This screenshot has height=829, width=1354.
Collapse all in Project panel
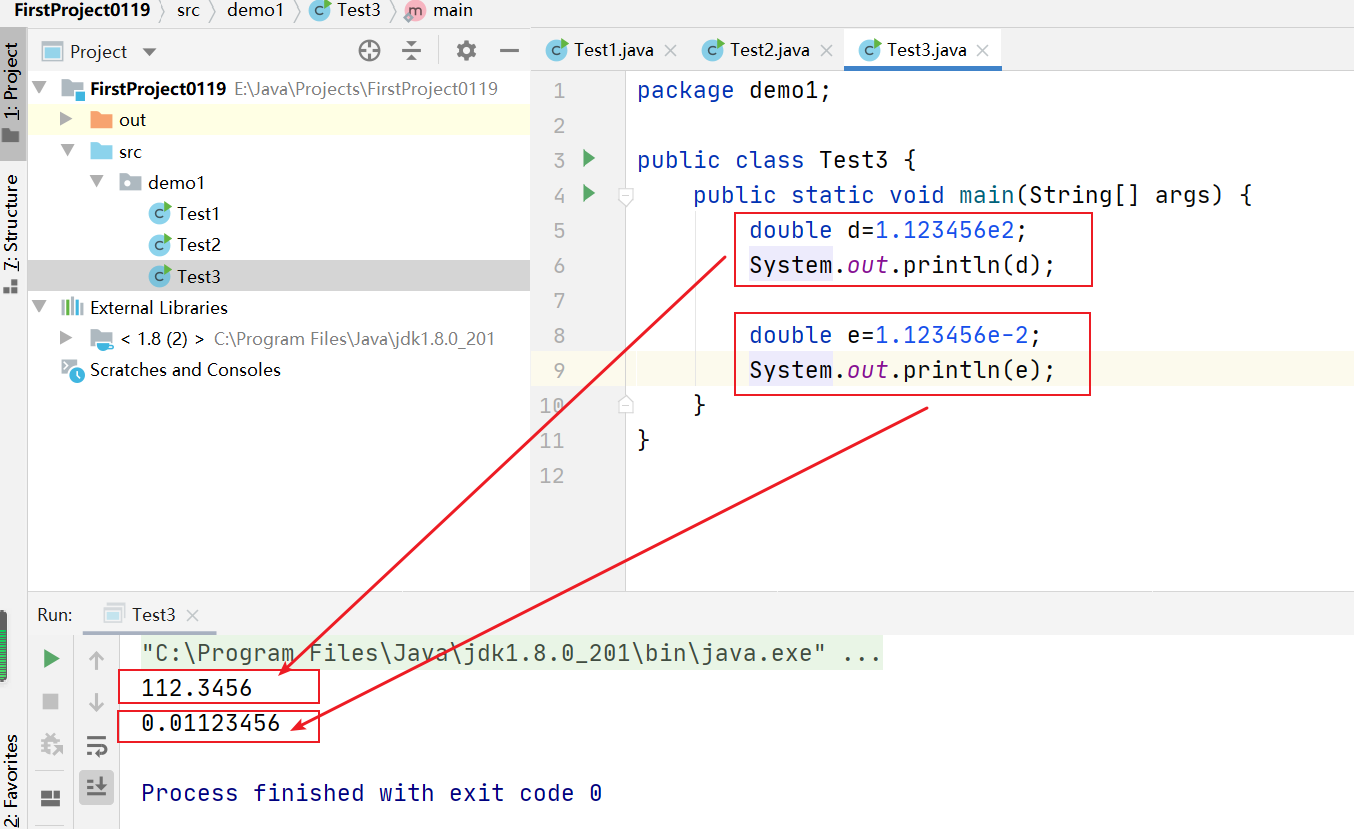coord(412,51)
